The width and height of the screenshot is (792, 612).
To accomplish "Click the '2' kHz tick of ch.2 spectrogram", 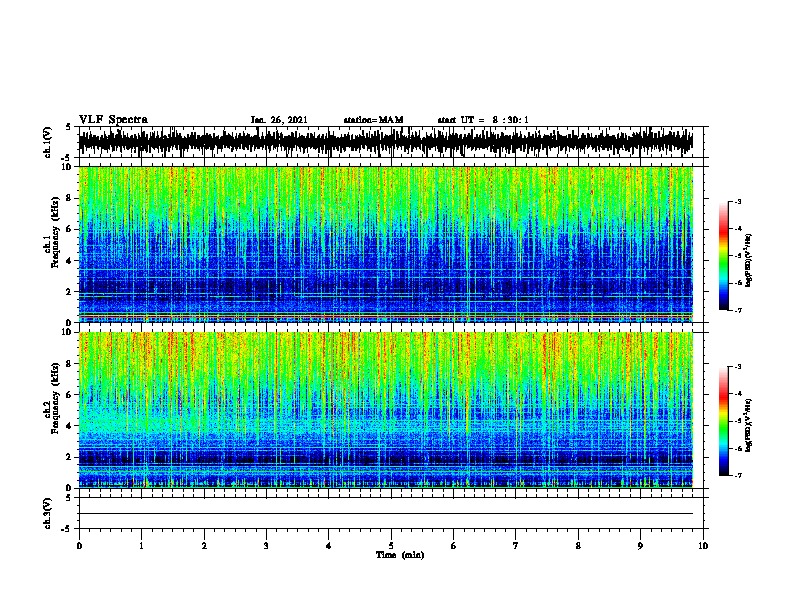I will 69,457.
